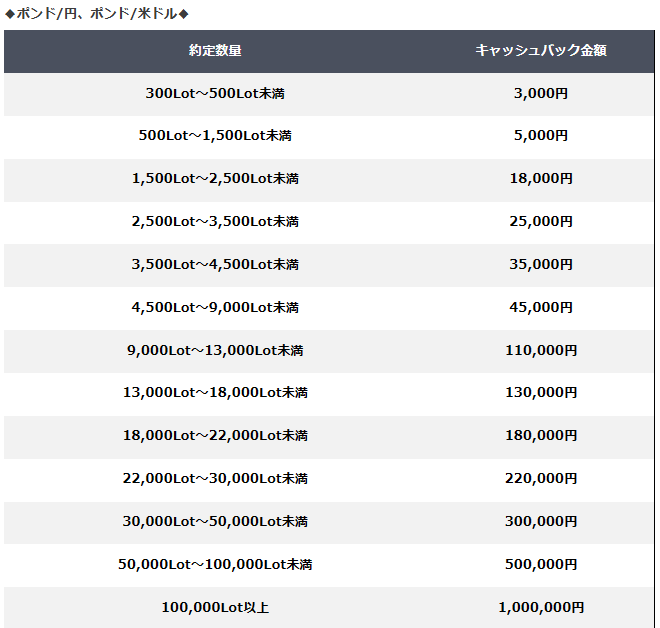Click the 2,500Lot～3,500Lot未満 cell
Screen dimensions: 660x628
(215, 222)
